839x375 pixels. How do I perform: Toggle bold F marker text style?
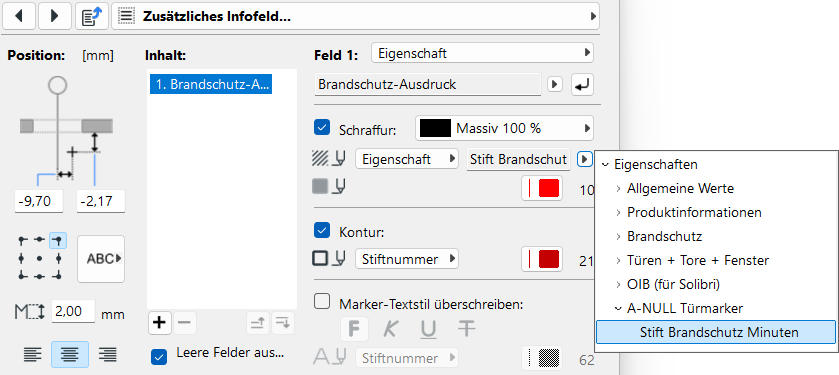tap(354, 329)
